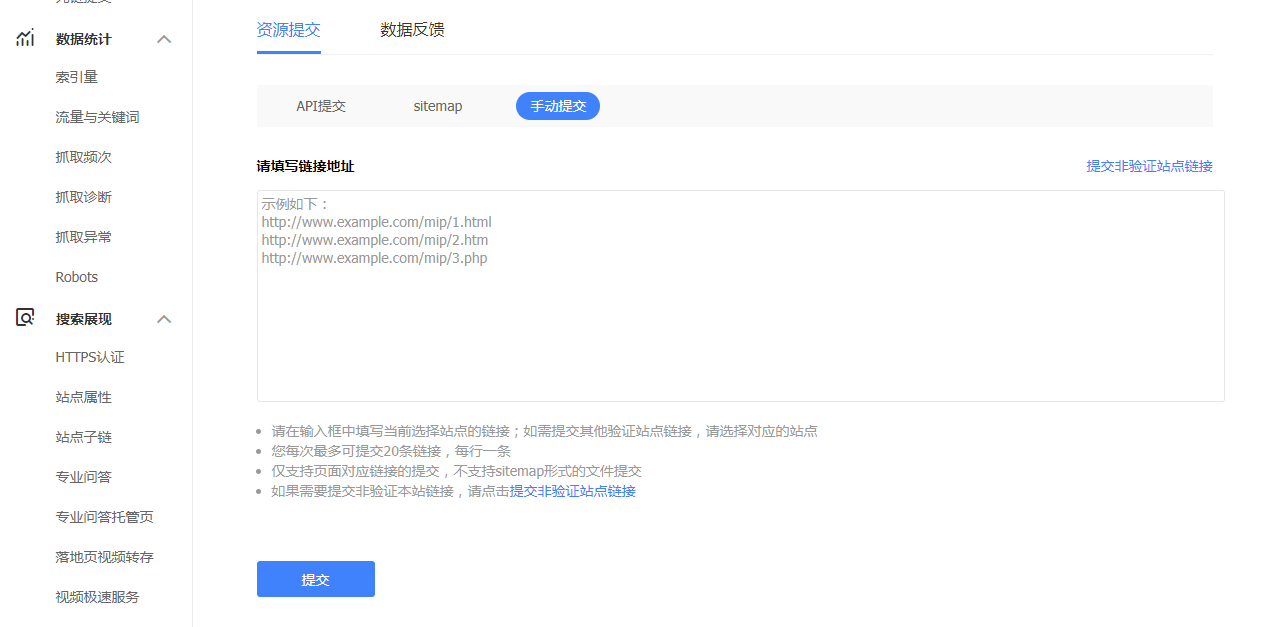
Task: Go to HTTPS认证 in the sidebar
Action: (x=90, y=357)
